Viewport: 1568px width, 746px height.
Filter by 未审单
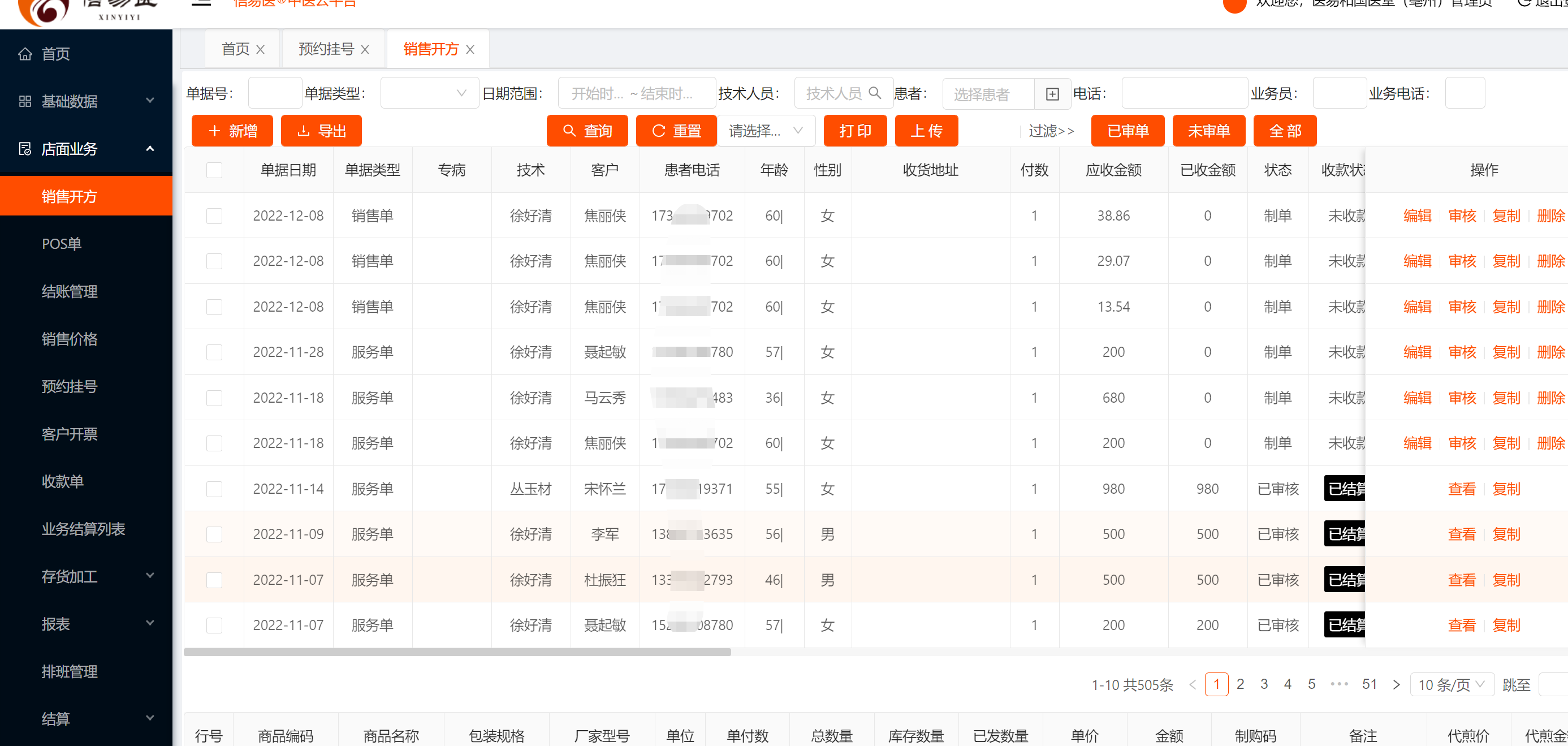(1209, 130)
